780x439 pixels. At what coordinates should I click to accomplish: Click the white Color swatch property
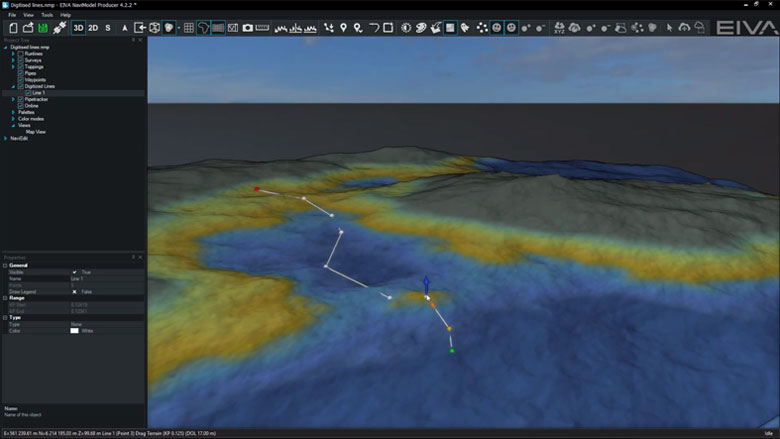click(x=74, y=330)
